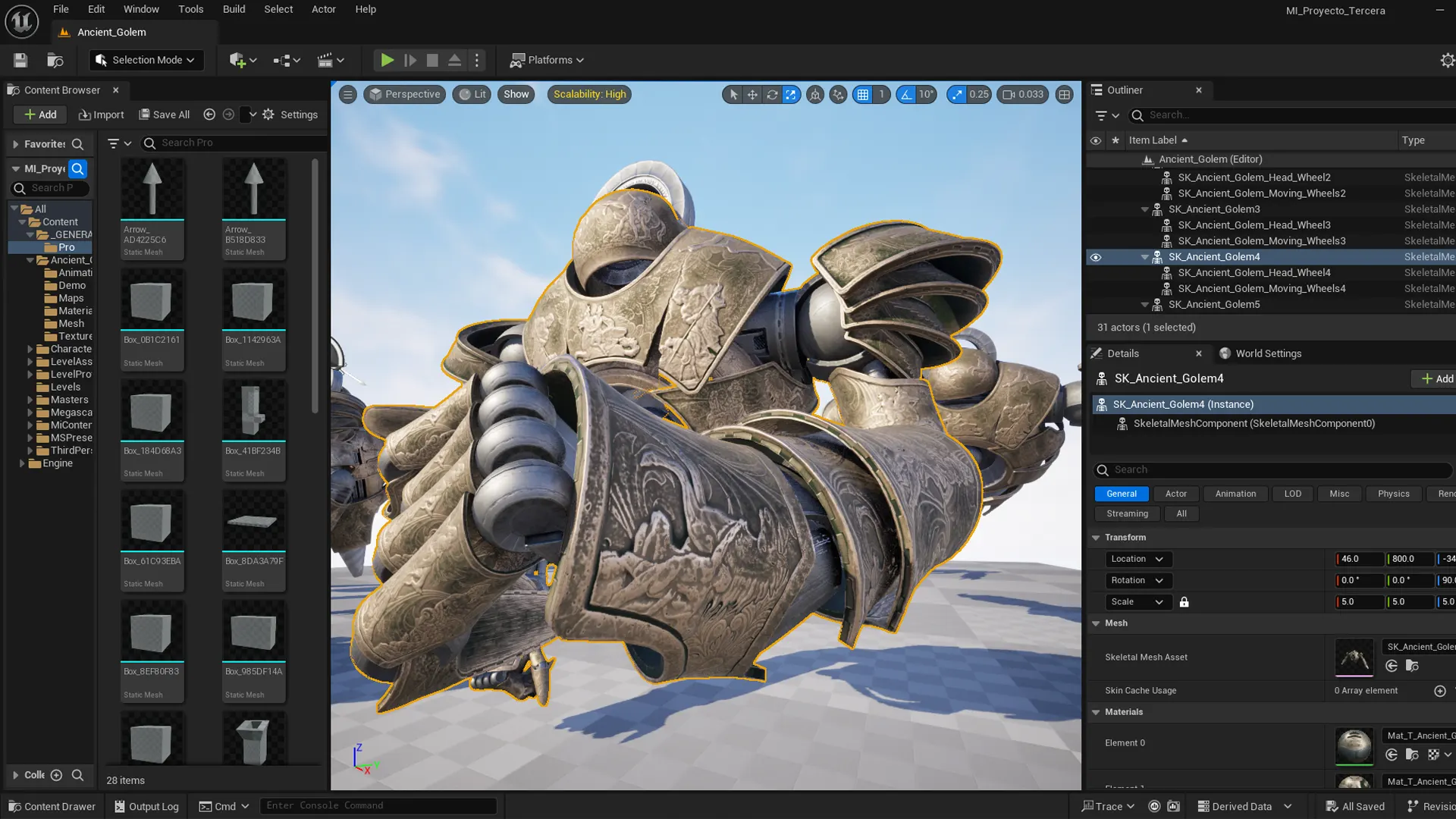Viewport: 1456px width, 819px height.
Task: Toggle the Scale lock ratio icon
Action: pos(1184,602)
